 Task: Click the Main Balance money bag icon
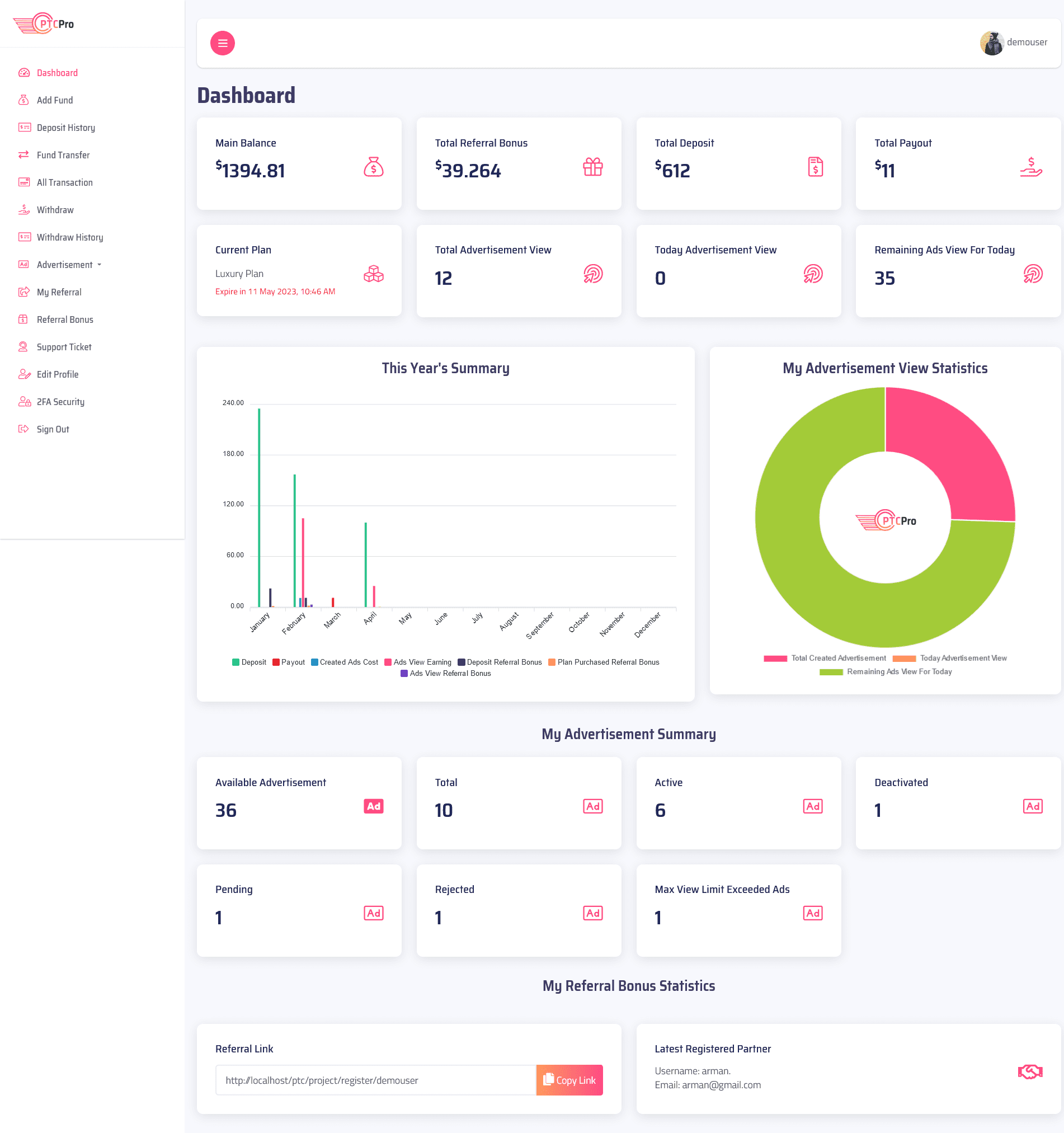(373, 167)
